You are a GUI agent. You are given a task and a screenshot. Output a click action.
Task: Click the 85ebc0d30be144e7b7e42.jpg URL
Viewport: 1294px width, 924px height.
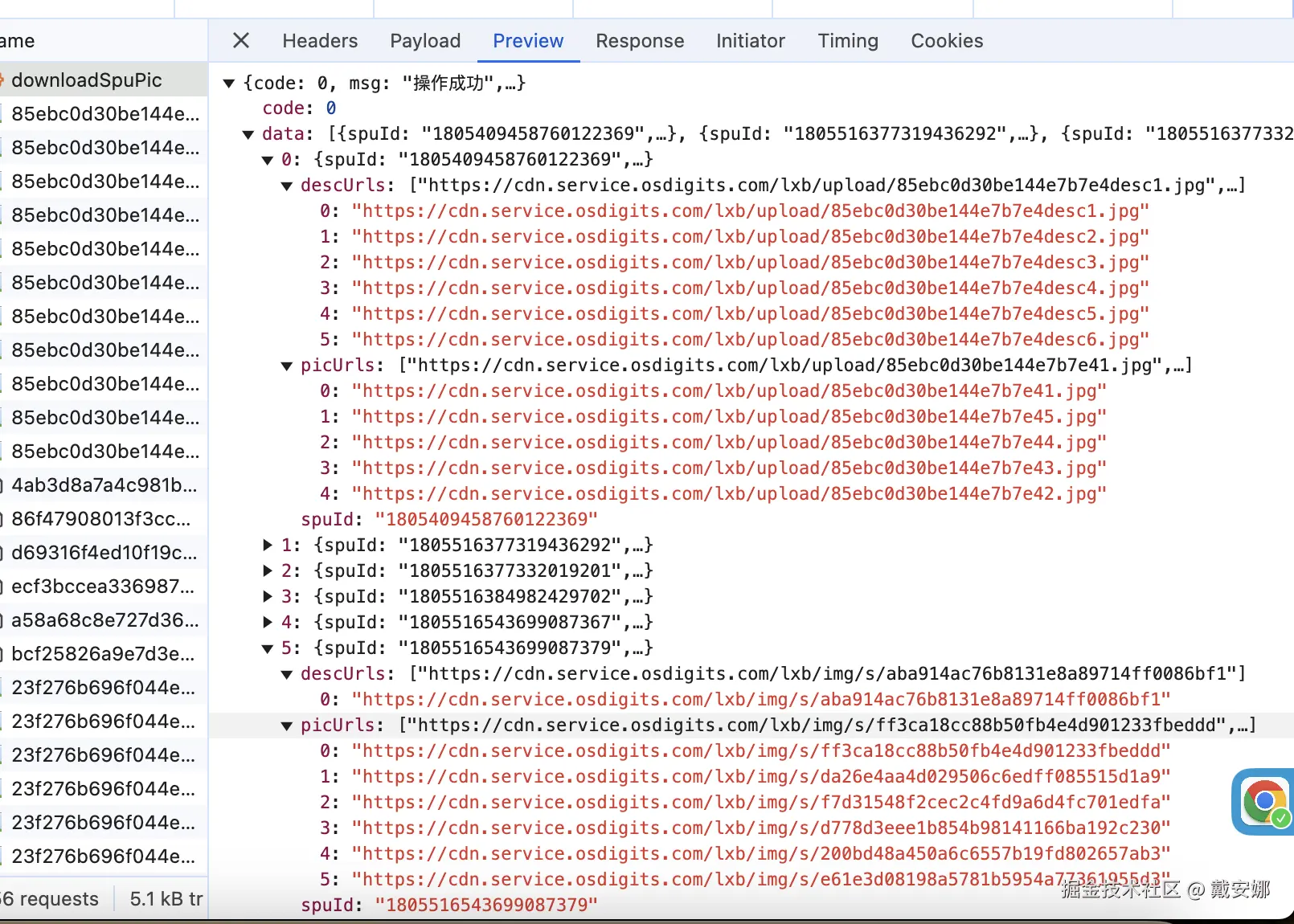point(730,493)
